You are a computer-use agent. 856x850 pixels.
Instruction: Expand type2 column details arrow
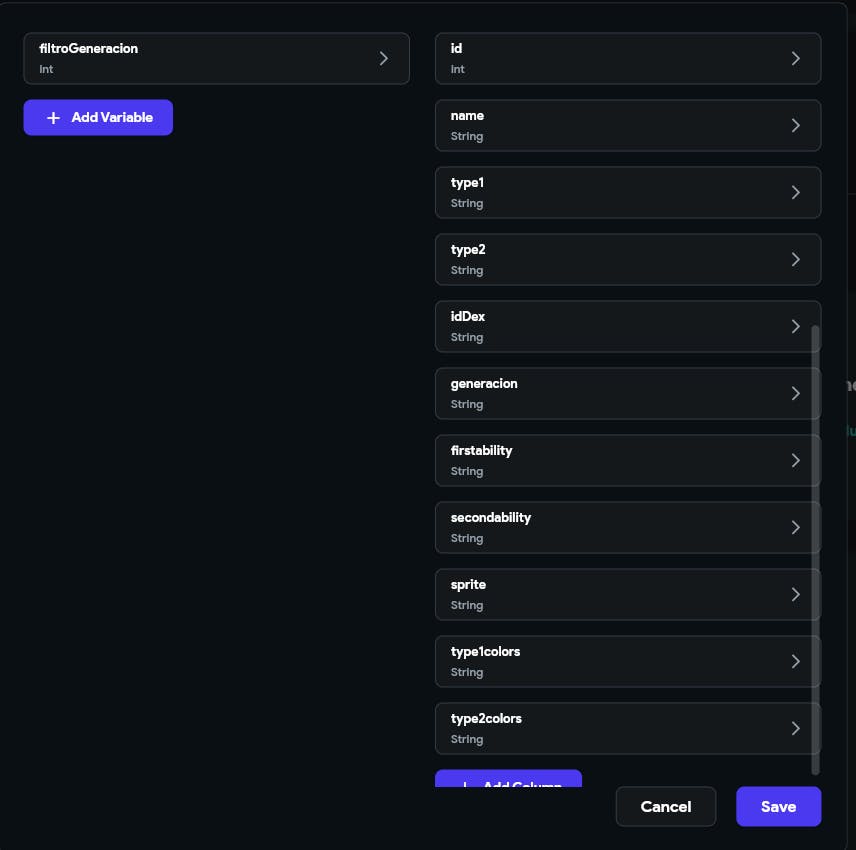point(796,259)
